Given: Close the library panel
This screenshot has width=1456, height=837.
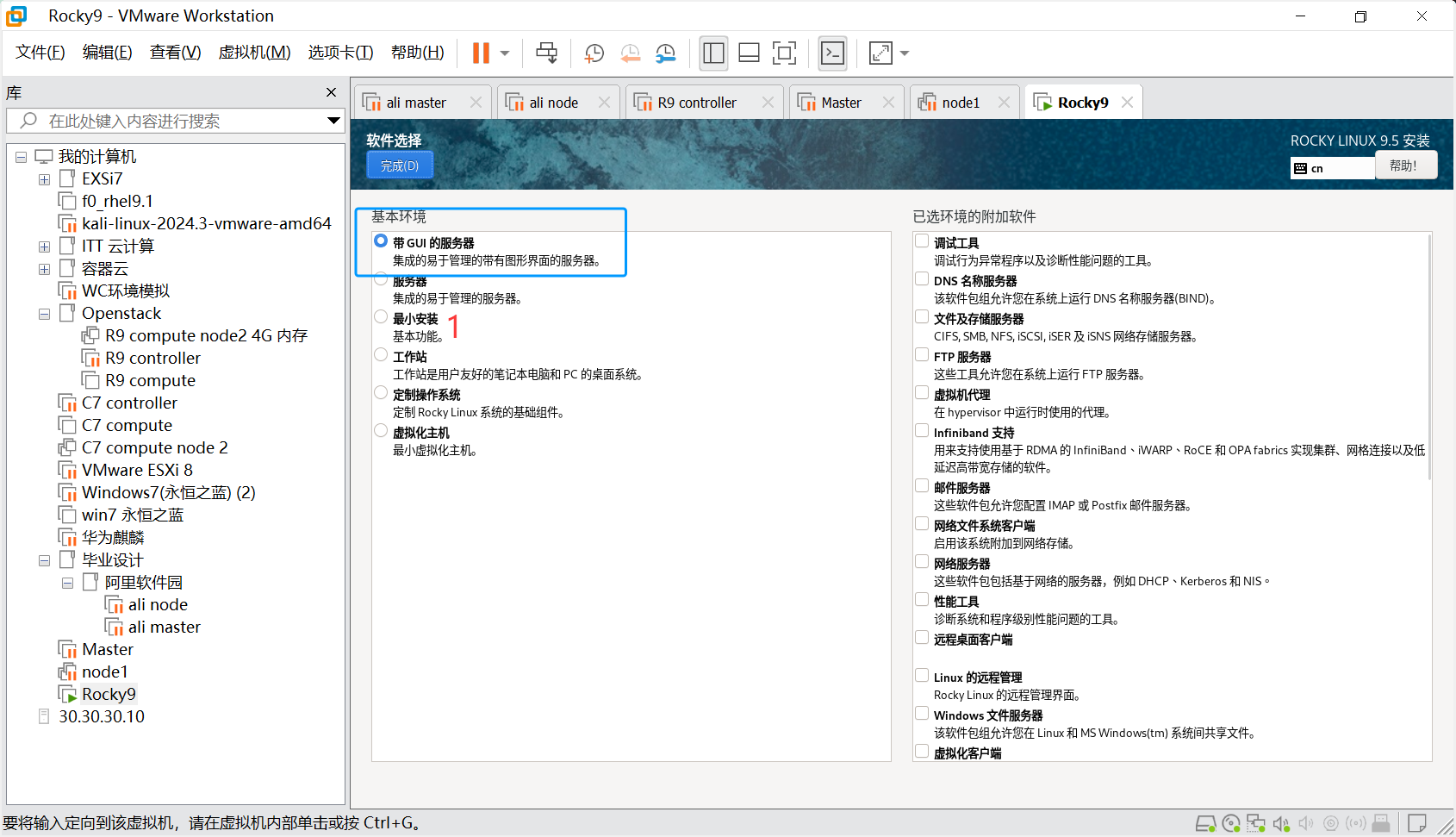Looking at the screenshot, I should 331,92.
